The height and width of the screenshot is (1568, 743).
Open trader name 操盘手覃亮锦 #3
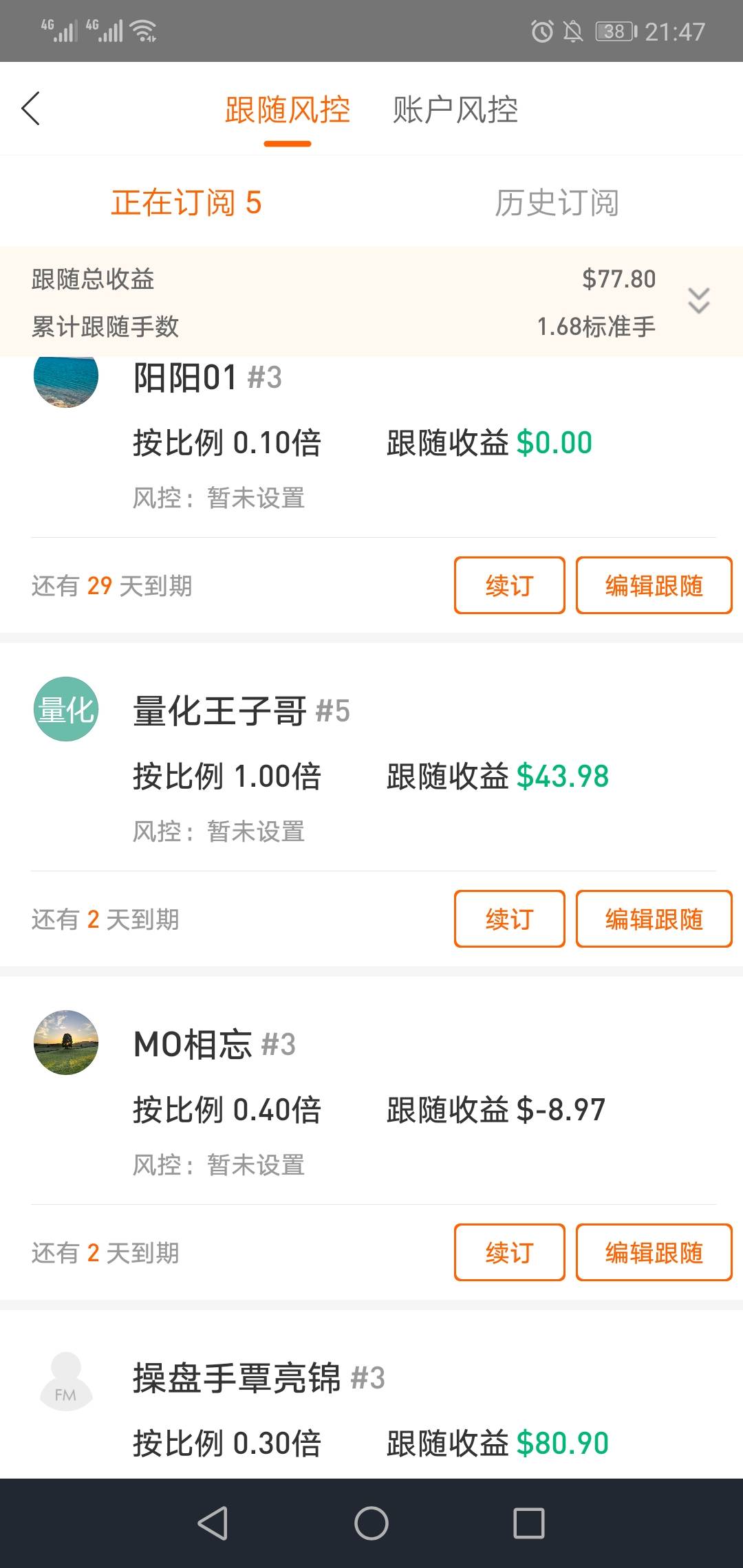259,1378
